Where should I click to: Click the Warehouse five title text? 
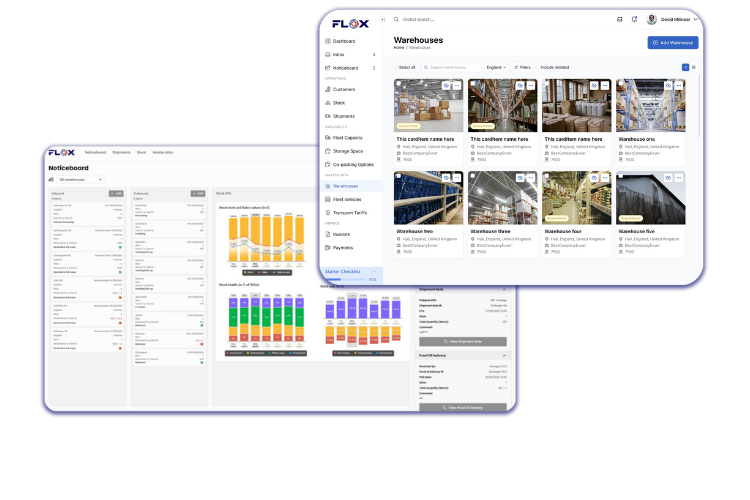coord(637,232)
